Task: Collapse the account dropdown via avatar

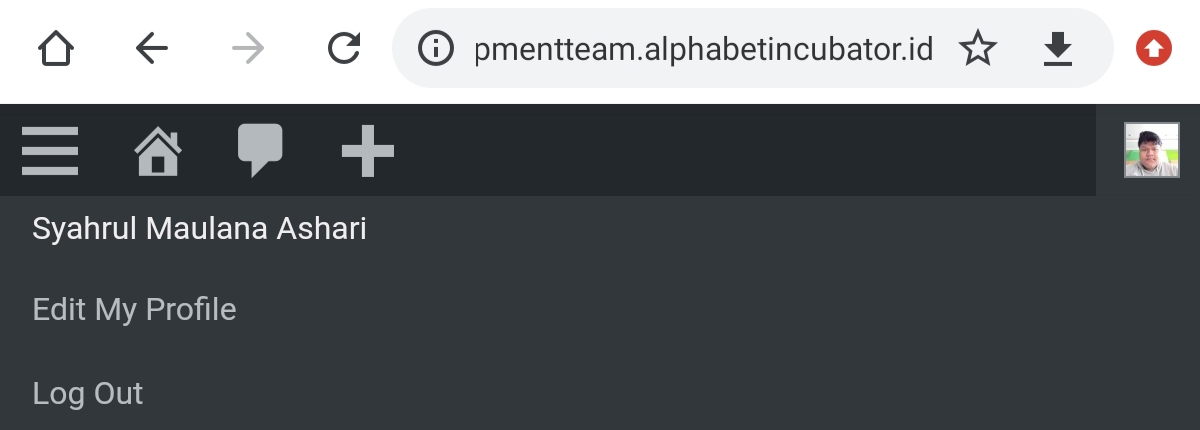Action: [x=1151, y=151]
